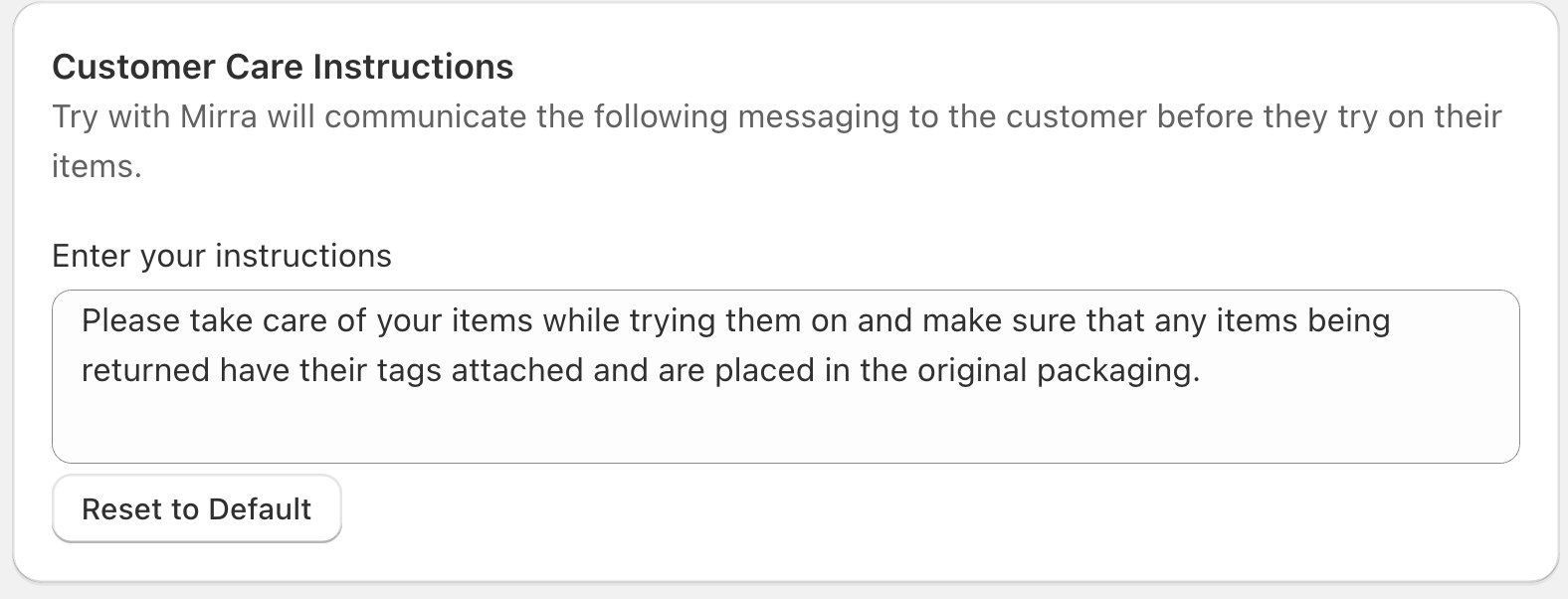
Task: Place cursor on "Please" in the text area
Action: coord(130,320)
